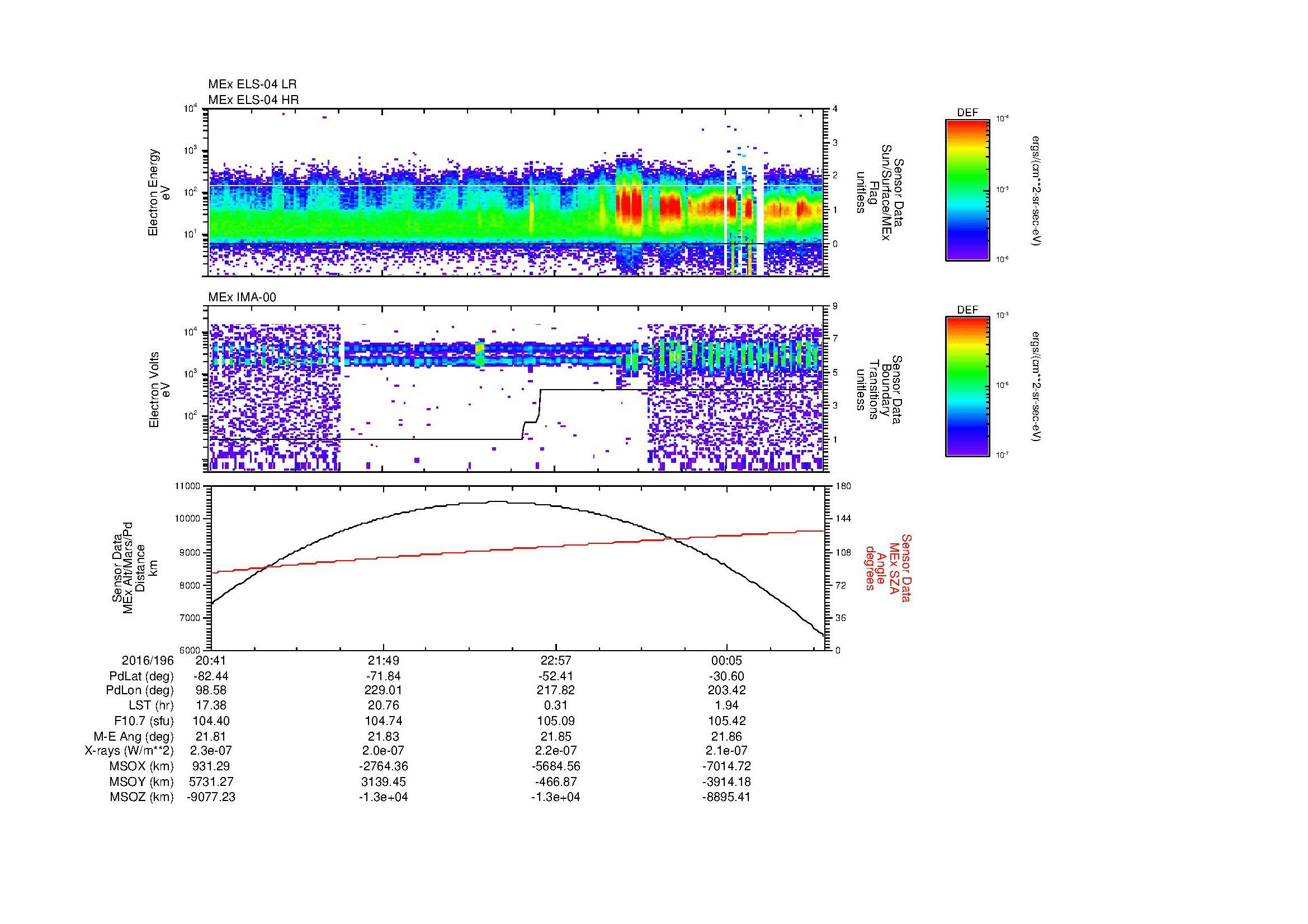This screenshot has height=924, width=1308.
Task: Click the 'PdLat (deg)' row label
Action: coord(141,676)
